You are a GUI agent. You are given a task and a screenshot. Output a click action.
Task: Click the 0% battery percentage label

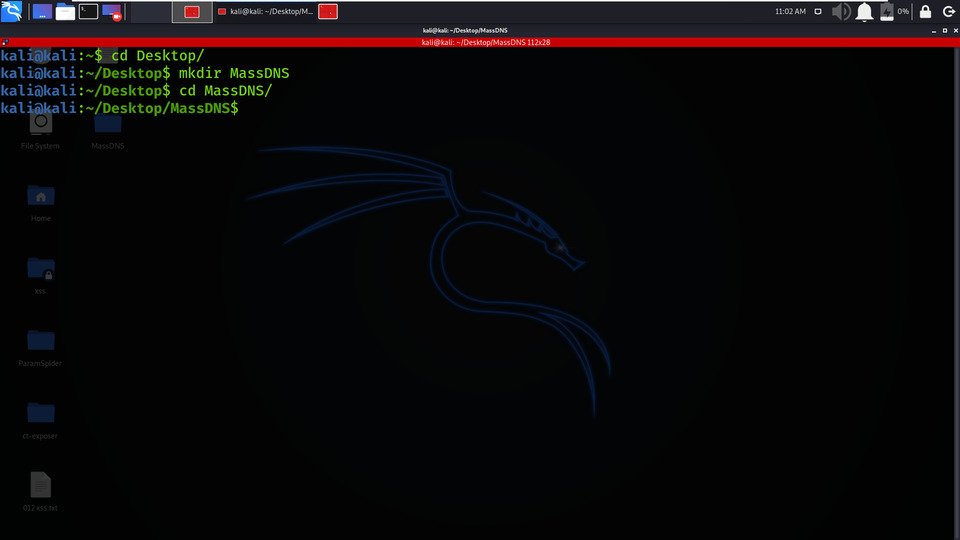(903, 11)
